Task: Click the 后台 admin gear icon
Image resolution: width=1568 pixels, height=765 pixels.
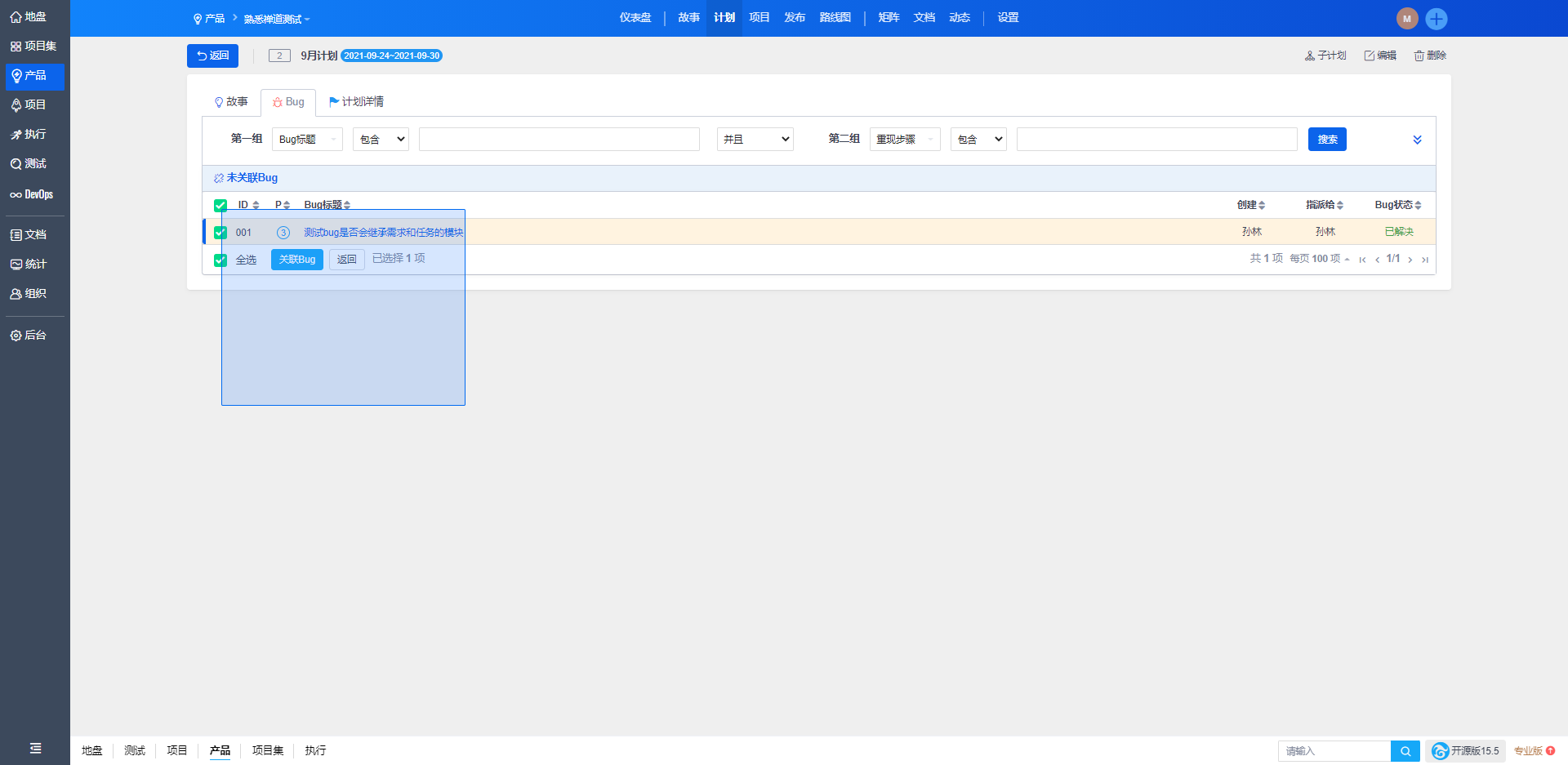Action: [16, 336]
